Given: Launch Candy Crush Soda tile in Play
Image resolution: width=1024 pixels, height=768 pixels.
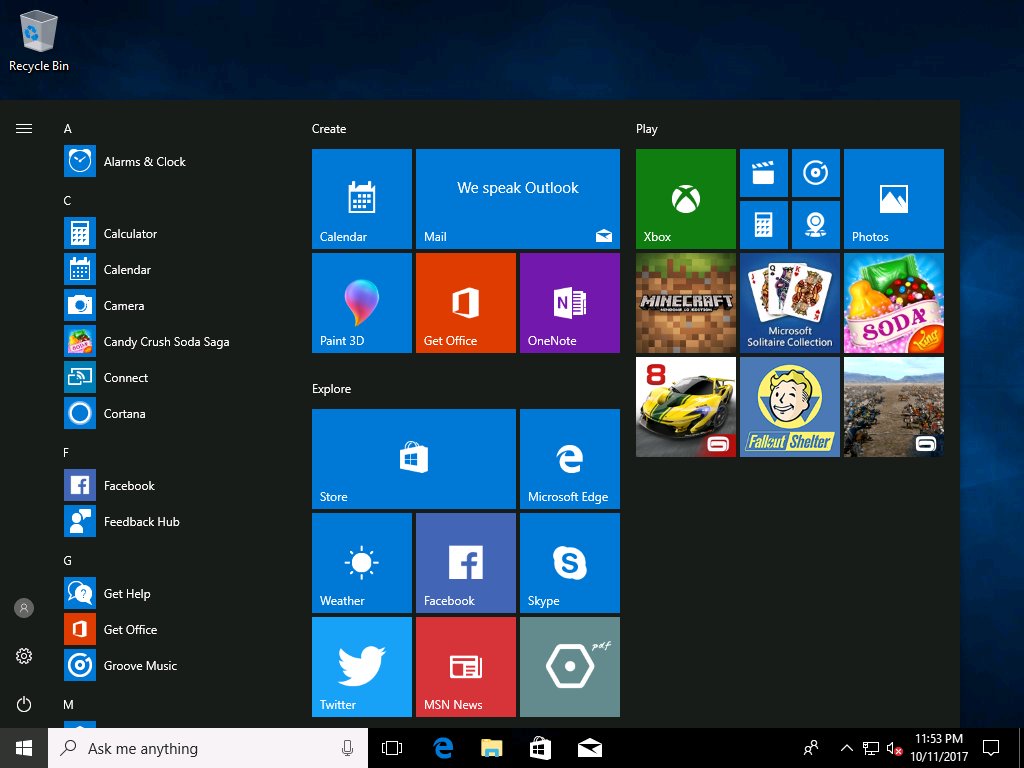Looking at the screenshot, I should 893,303.
